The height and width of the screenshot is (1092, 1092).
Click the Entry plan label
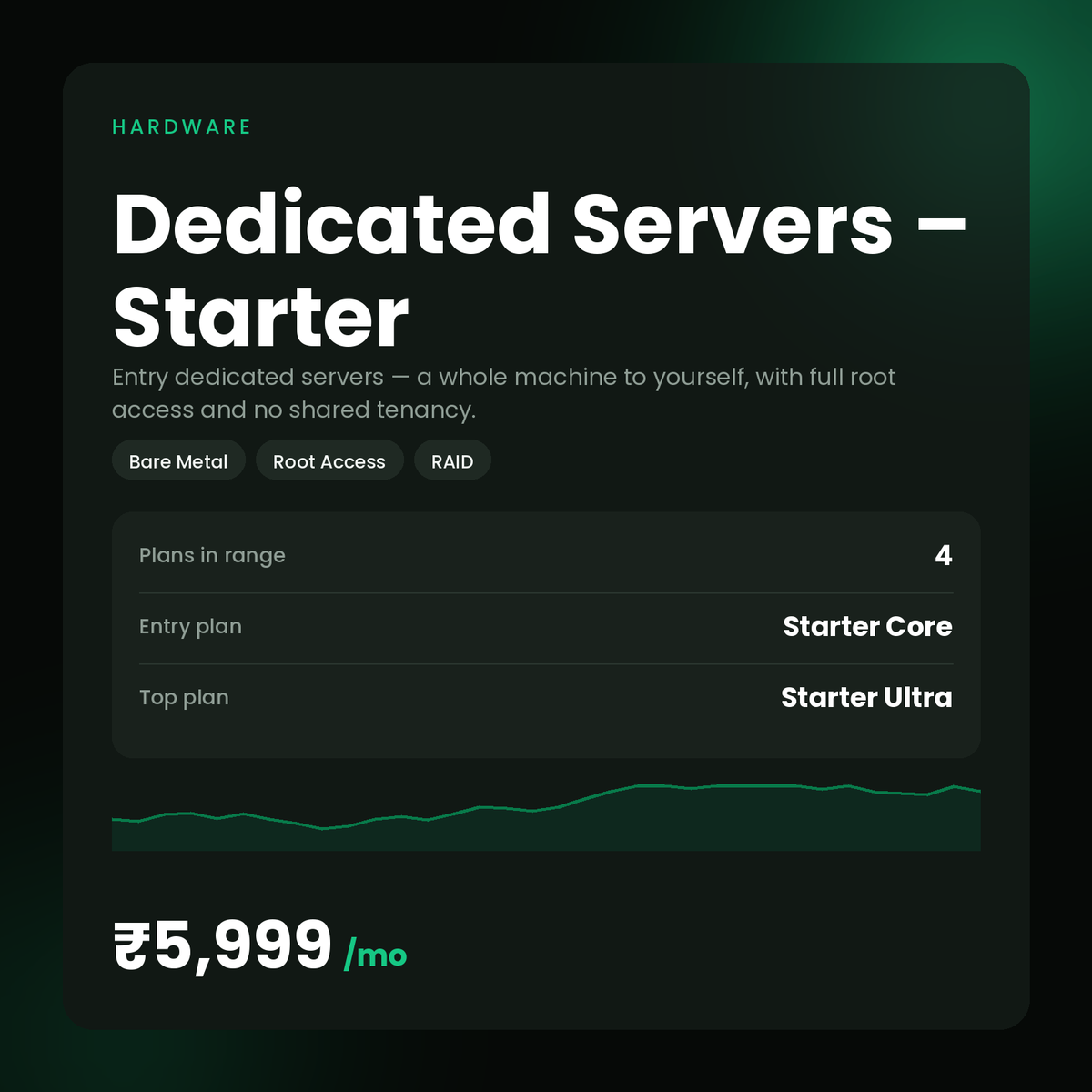click(x=190, y=627)
